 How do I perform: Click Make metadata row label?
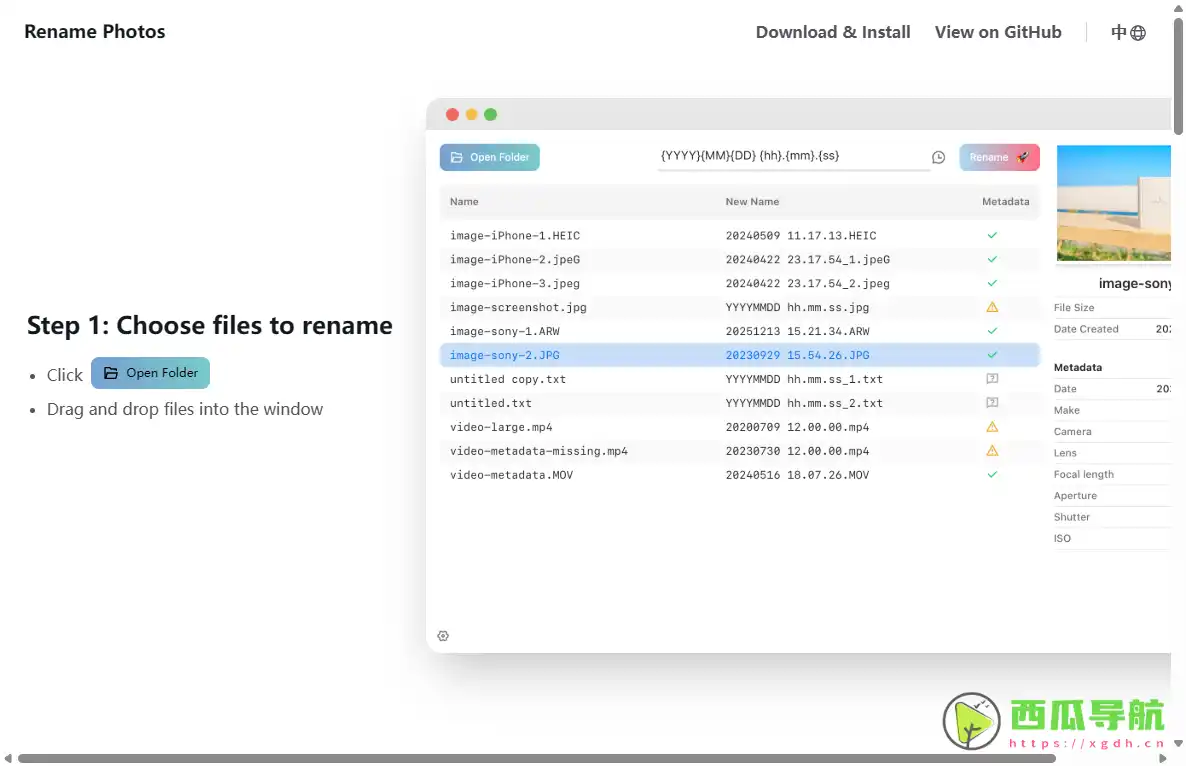tap(1066, 410)
